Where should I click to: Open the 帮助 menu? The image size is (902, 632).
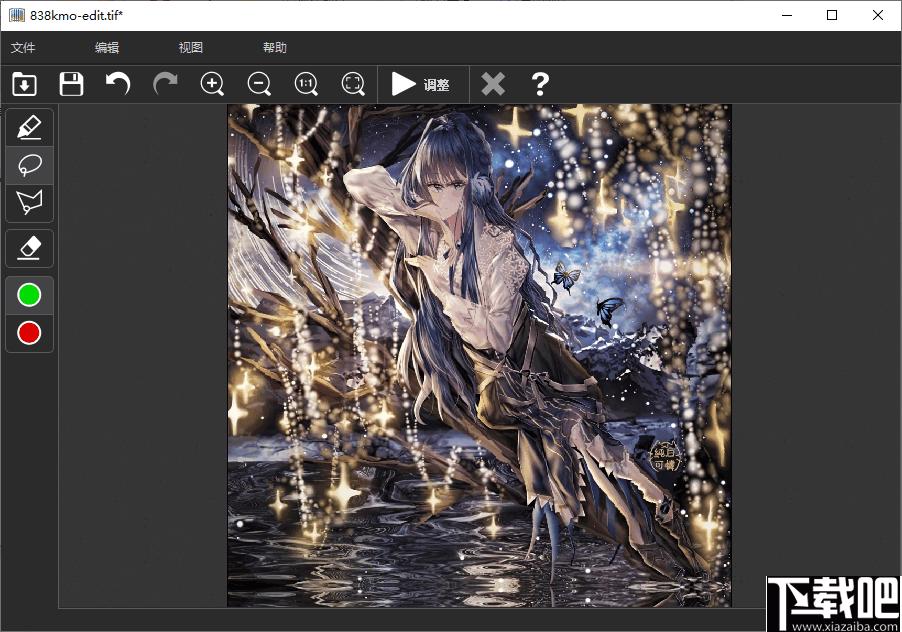pyautogui.click(x=275, y=48)
